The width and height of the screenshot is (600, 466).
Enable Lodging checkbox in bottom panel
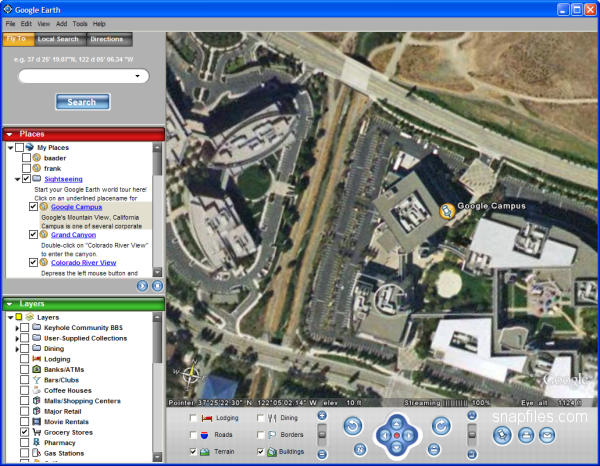(194, 418)
